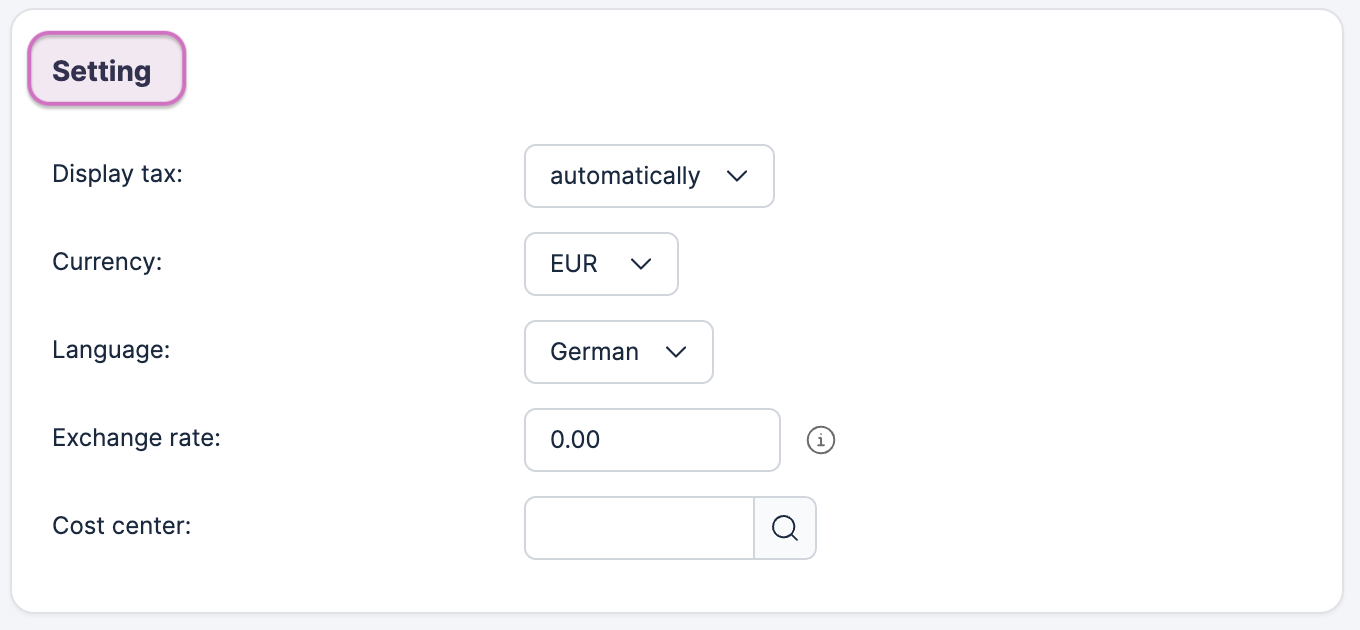
Task: Click the "Exchange rate:" label
Action: [136, 438]
